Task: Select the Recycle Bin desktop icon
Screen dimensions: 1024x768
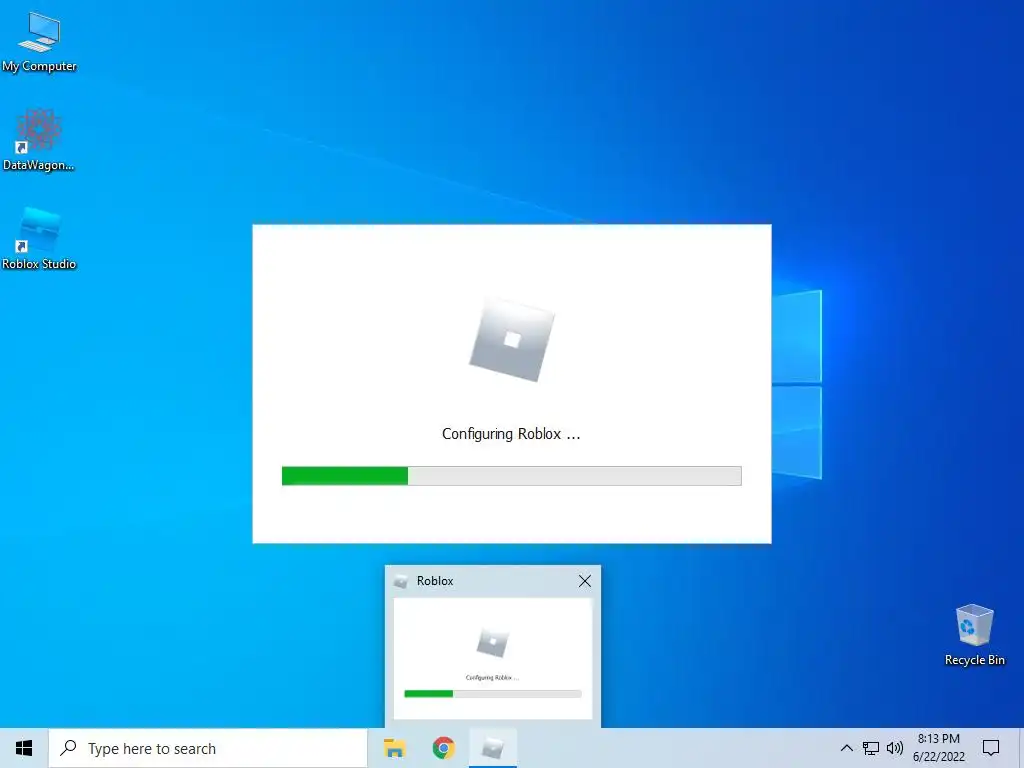Action: 974,635
